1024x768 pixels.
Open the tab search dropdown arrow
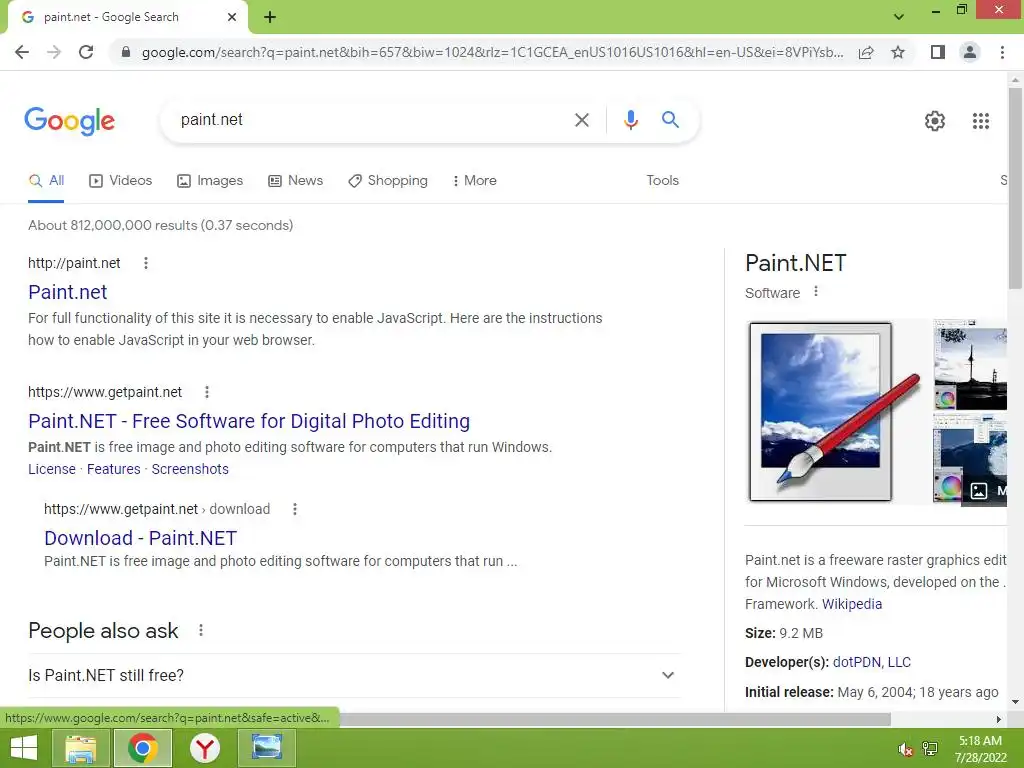tap(899, 17)
